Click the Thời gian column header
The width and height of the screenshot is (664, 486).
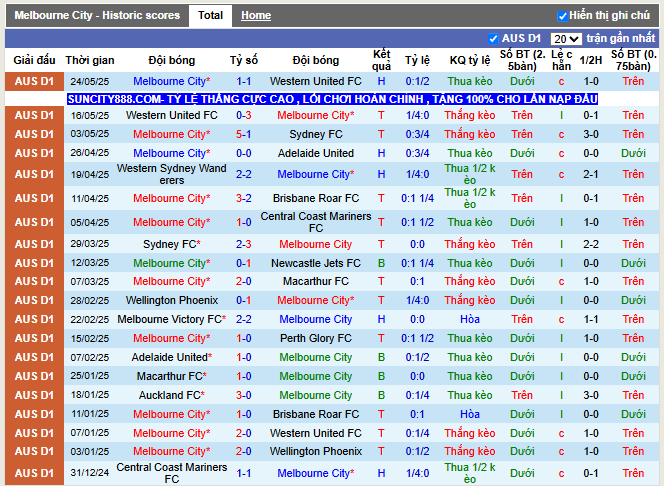(90, 60)
